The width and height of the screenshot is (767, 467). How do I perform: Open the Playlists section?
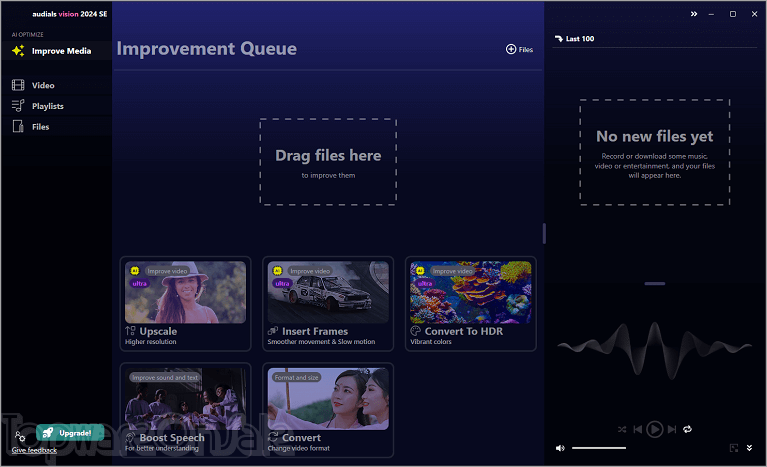point(56,106)
